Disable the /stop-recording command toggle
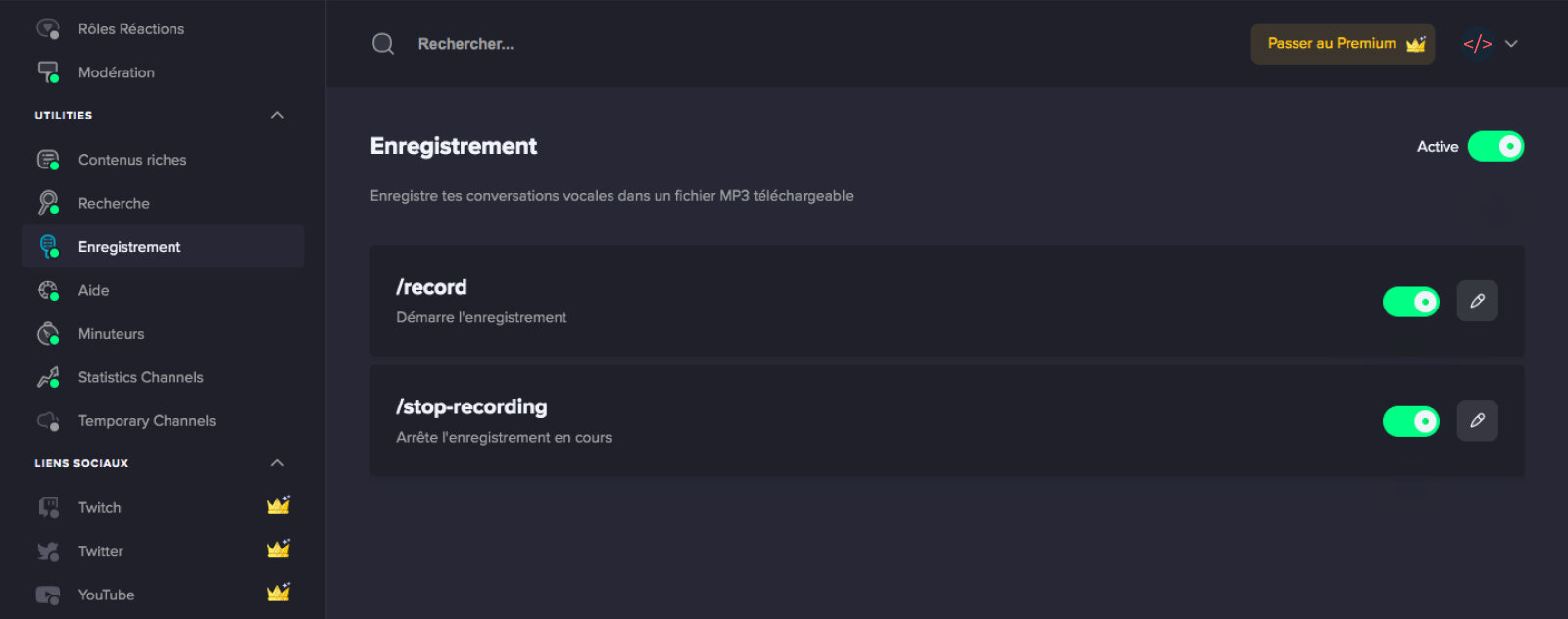The height and width of the screenshot is (619, 1568). pos(1410,421)
